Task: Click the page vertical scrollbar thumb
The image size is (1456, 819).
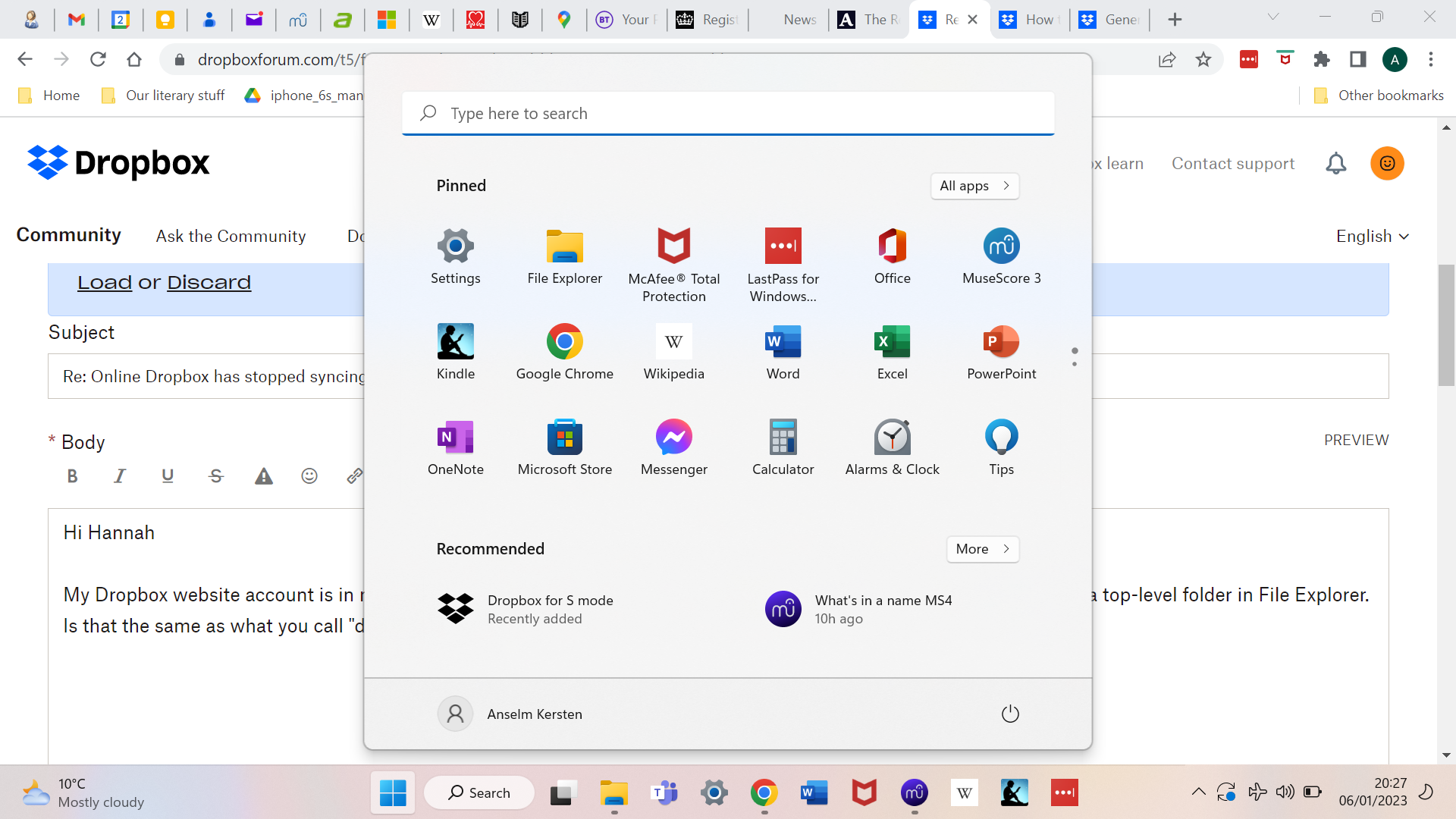Action: tap(1446, 325)
